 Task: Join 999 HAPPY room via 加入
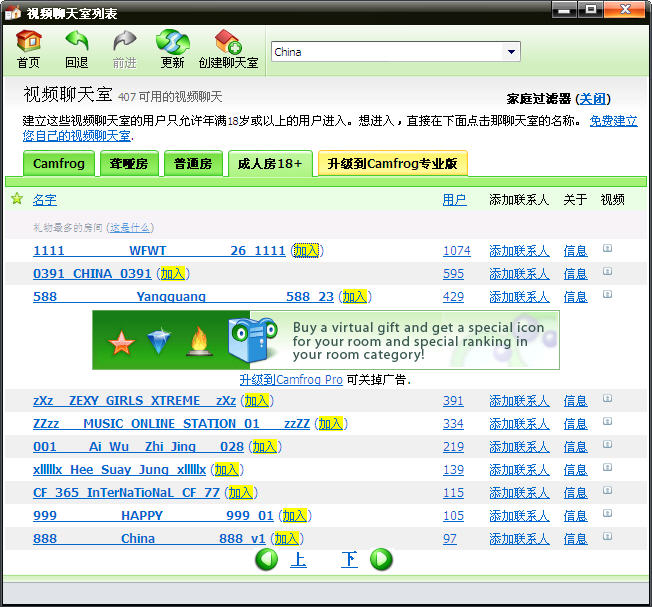pyautogui.click(x=295, y=516)
